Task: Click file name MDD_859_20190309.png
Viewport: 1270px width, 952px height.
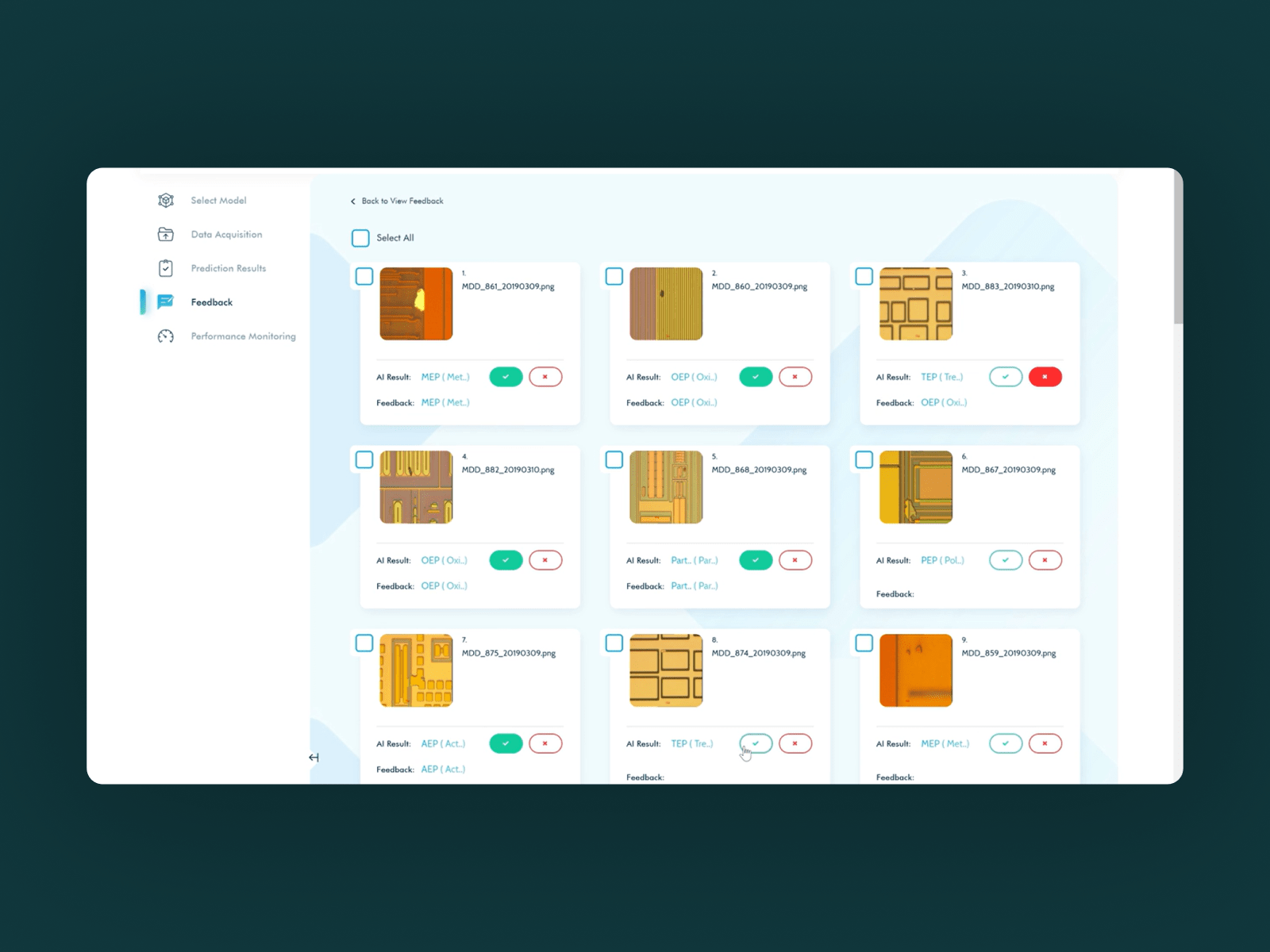Action: click(x=1009, y=653)
